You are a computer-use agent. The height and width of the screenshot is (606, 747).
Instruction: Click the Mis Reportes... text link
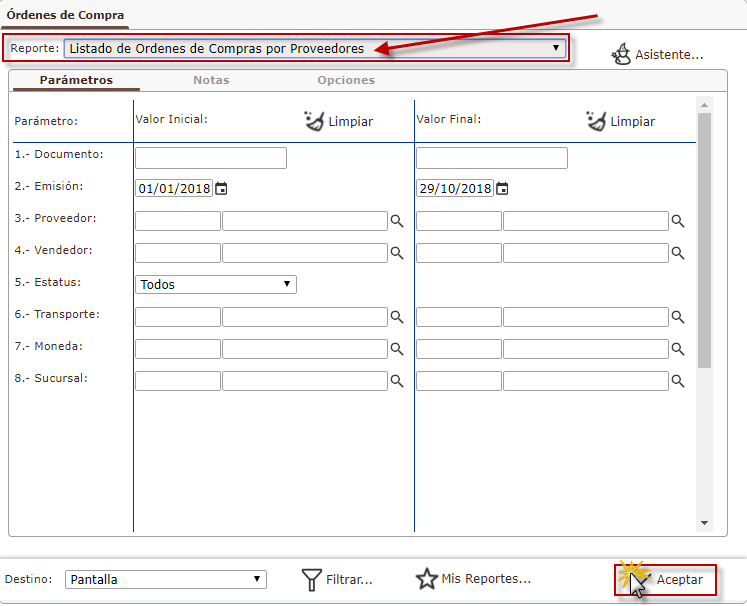(x=486, y=578)
